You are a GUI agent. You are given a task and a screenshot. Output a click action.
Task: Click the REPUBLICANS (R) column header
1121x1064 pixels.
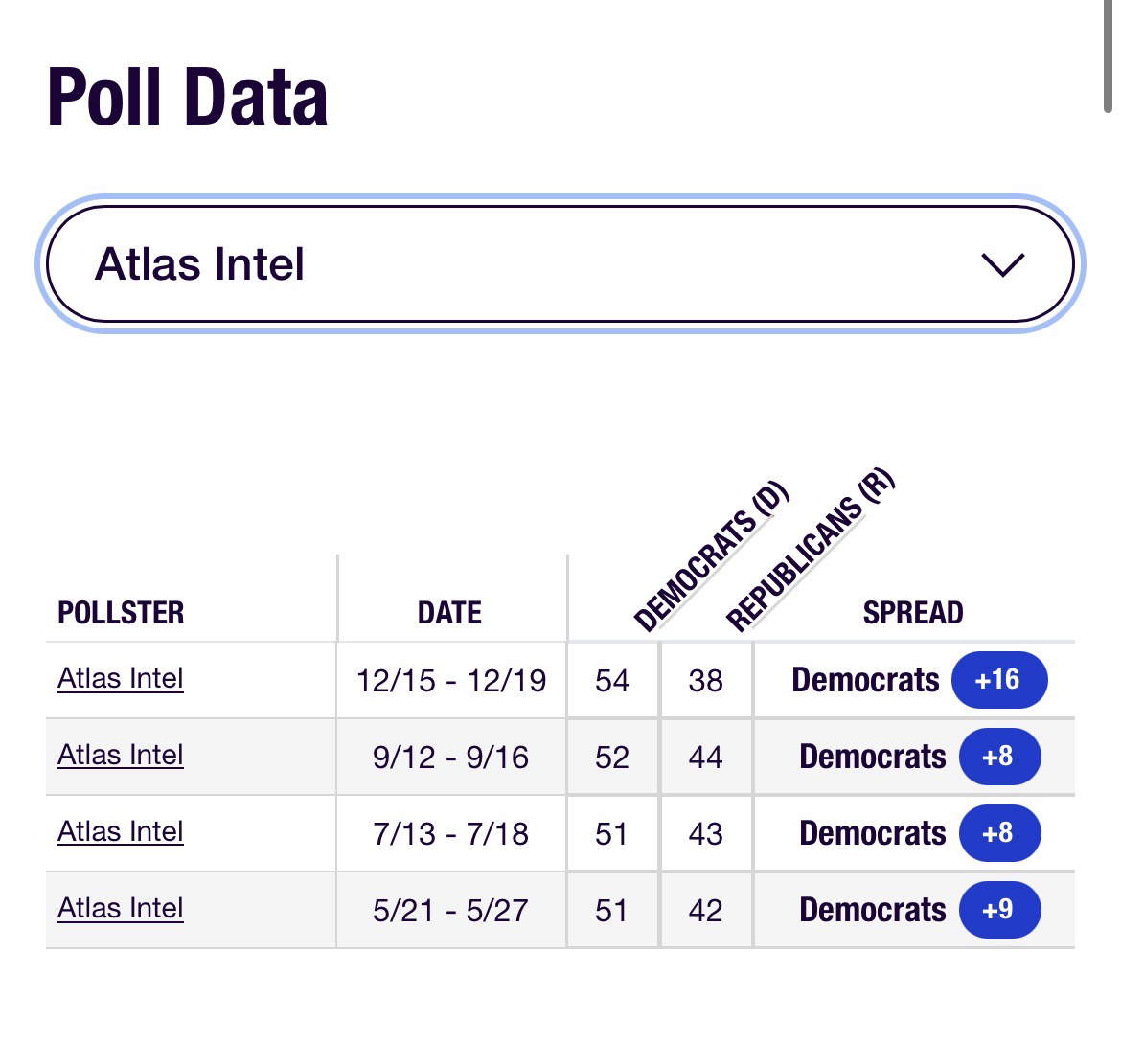tap(809, 551)
